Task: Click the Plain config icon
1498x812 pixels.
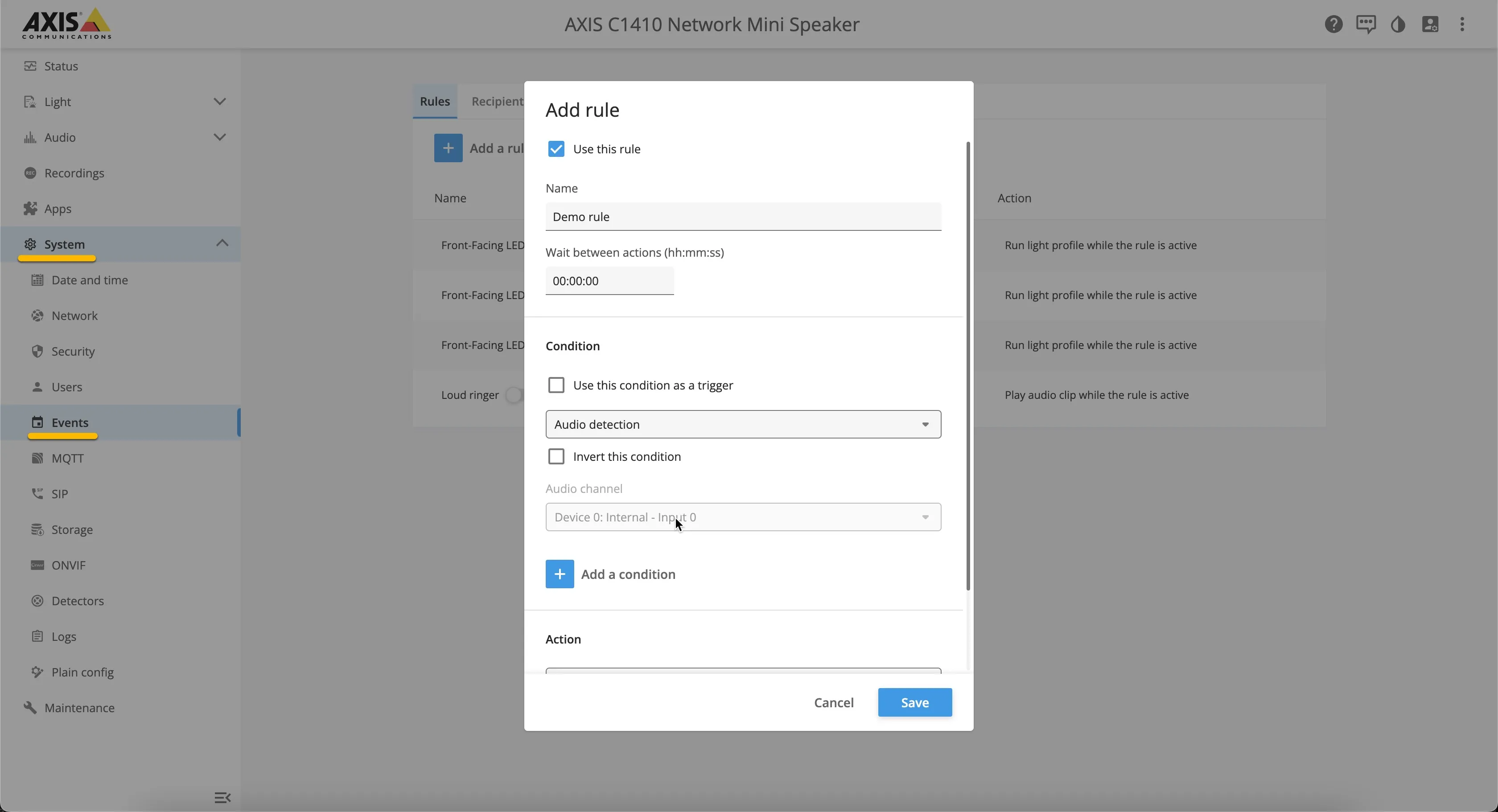Action: coord(37,673)
